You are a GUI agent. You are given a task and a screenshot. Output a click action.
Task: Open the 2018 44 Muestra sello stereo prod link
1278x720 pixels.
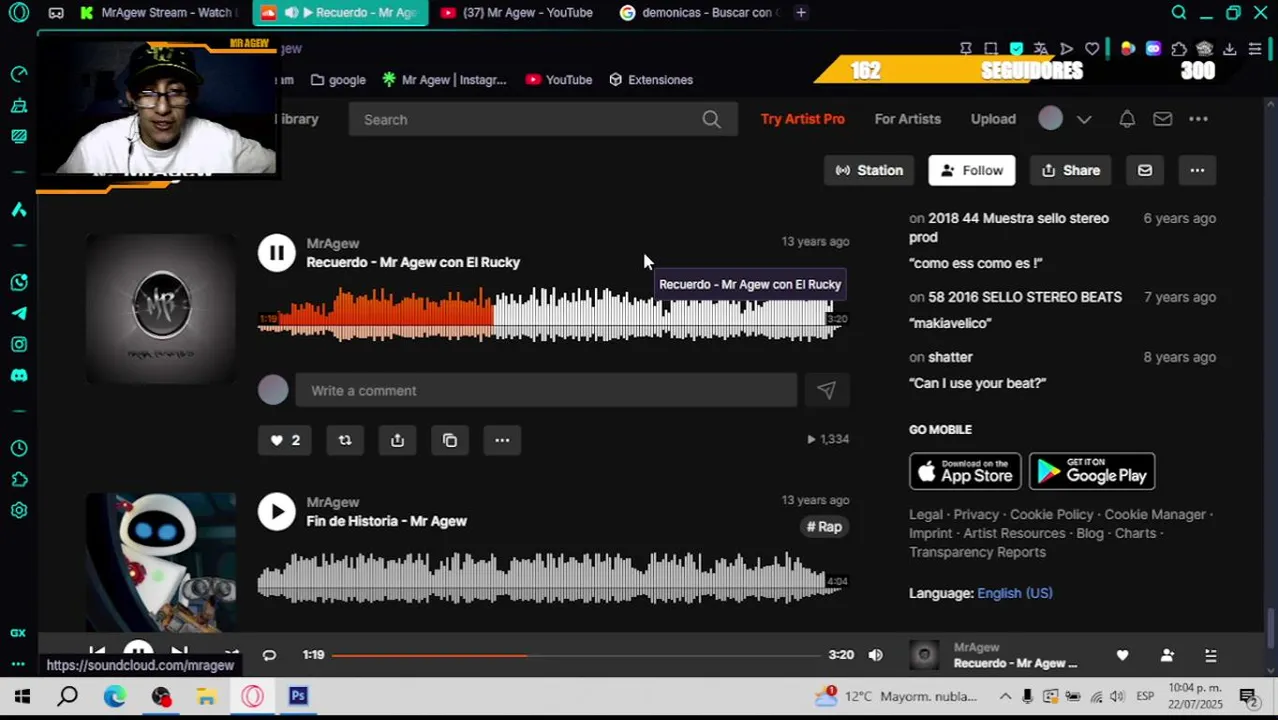pyautogui.click(x=1009, y=227)
